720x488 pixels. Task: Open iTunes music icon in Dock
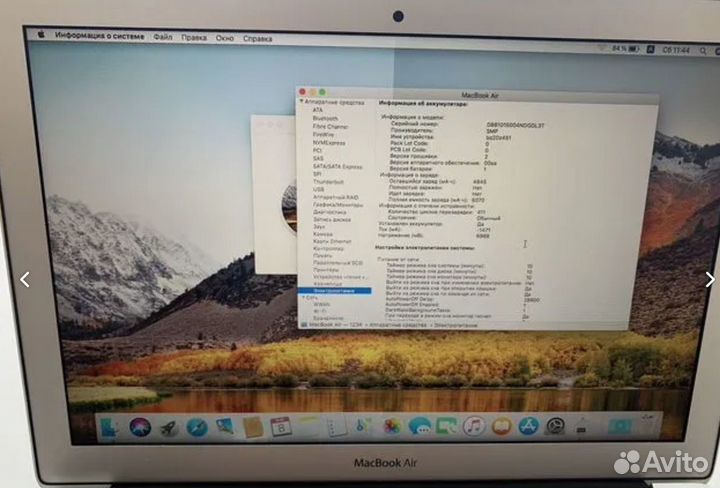pyautogui.click(x=474, y=426)
